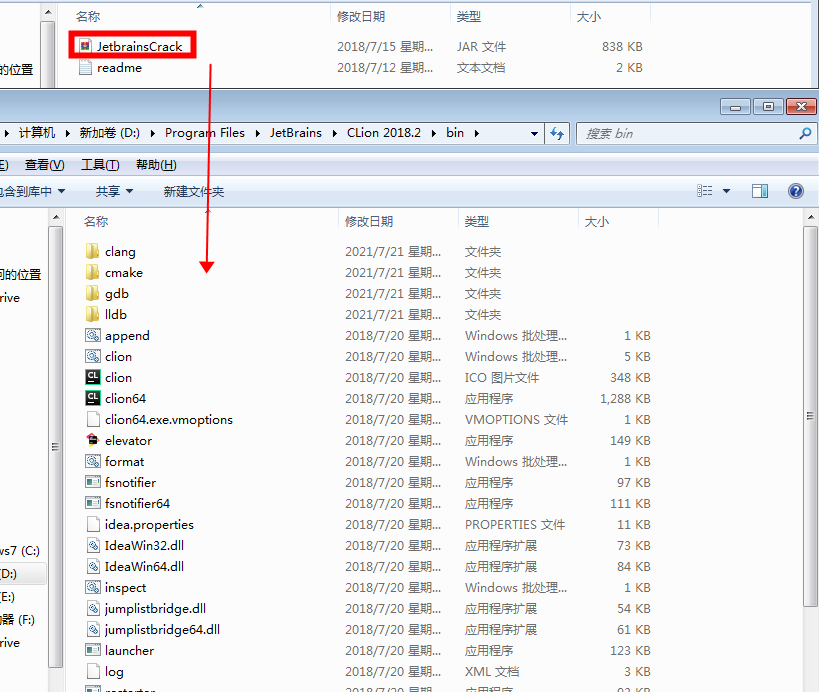
Task: Toggle the preview pane icon
Action: coord(760,191)
